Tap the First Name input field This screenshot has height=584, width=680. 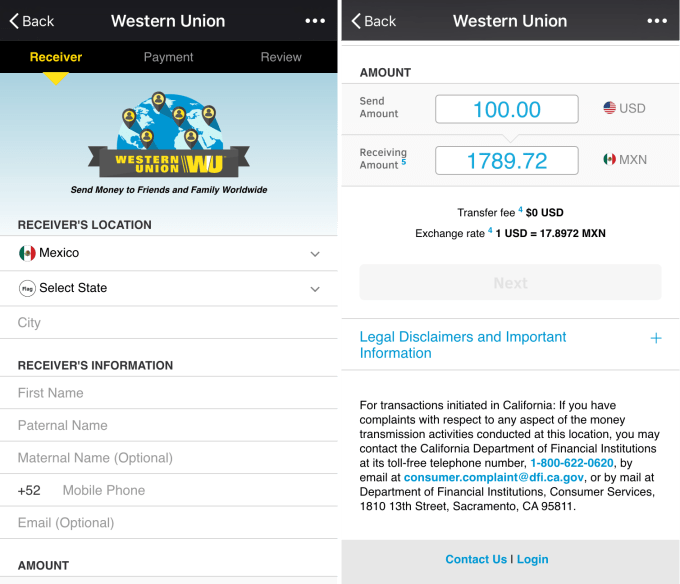click(169, 393)
